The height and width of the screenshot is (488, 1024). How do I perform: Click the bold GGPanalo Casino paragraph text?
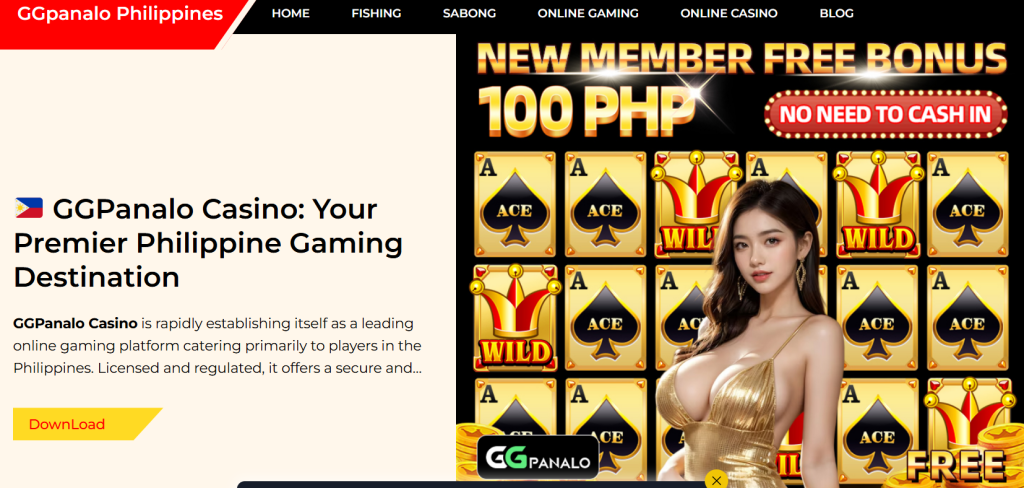click(x=75, y=323)
